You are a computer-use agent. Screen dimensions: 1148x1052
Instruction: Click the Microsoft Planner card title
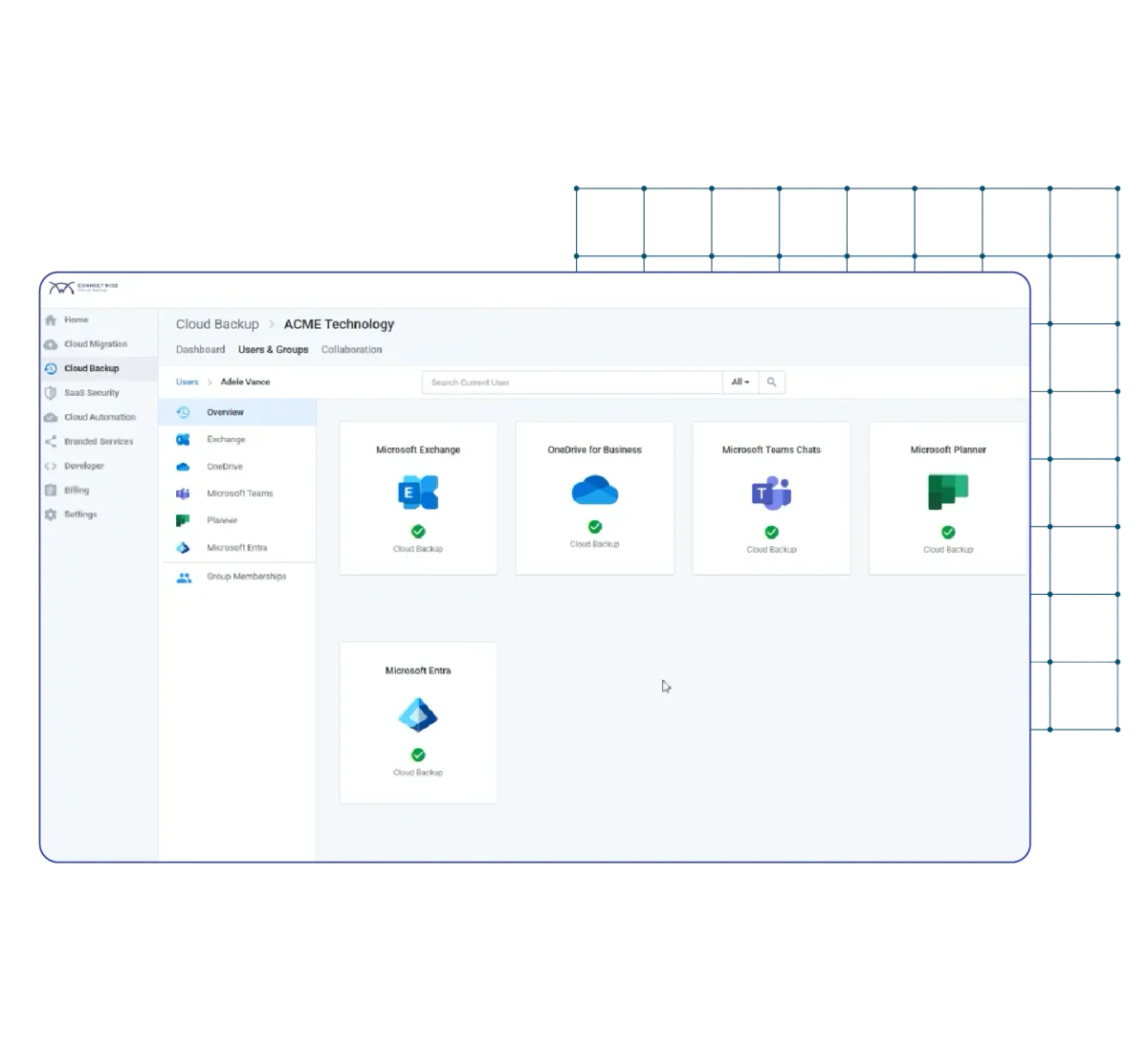pos(948,449)
